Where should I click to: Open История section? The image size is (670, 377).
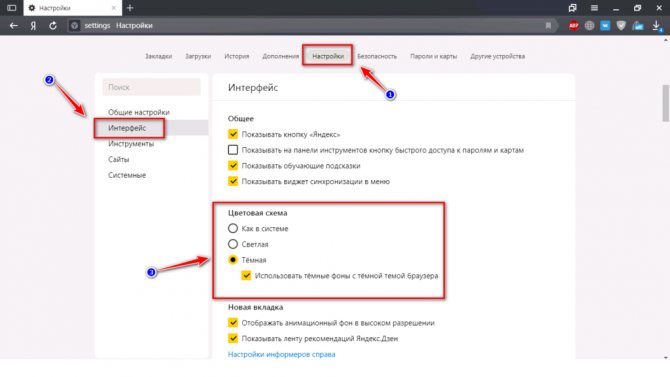237,56
